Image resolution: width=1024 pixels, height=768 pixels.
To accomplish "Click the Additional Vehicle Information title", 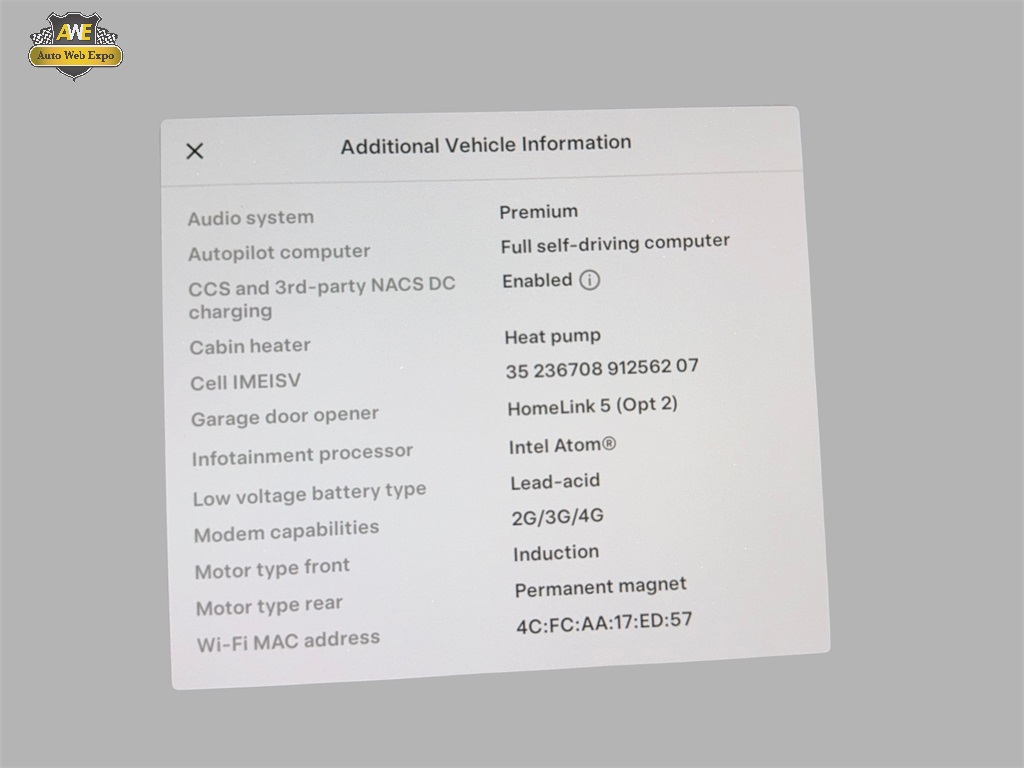I will pos(485,145).
